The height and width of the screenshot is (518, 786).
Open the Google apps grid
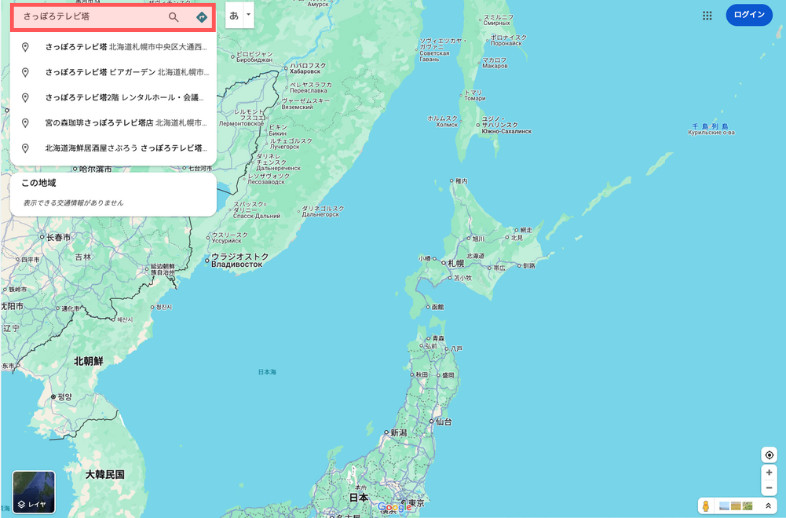707,15
